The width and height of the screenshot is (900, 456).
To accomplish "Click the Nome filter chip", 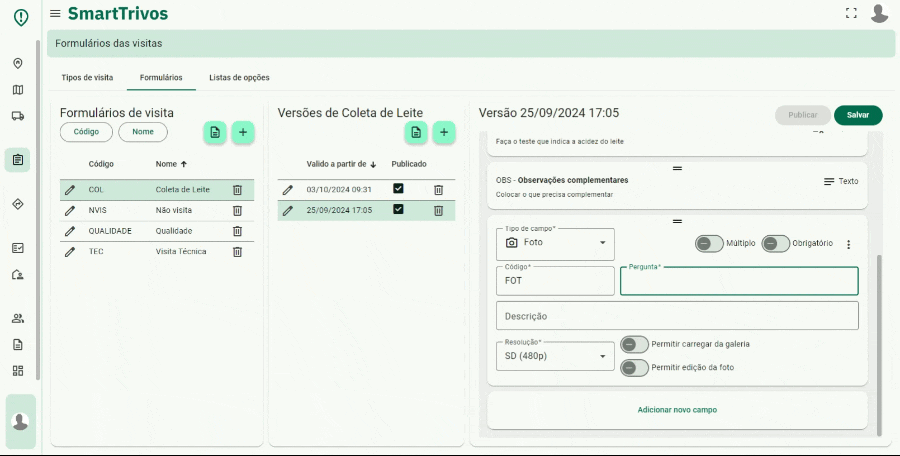I will click(x=143, y=132).
